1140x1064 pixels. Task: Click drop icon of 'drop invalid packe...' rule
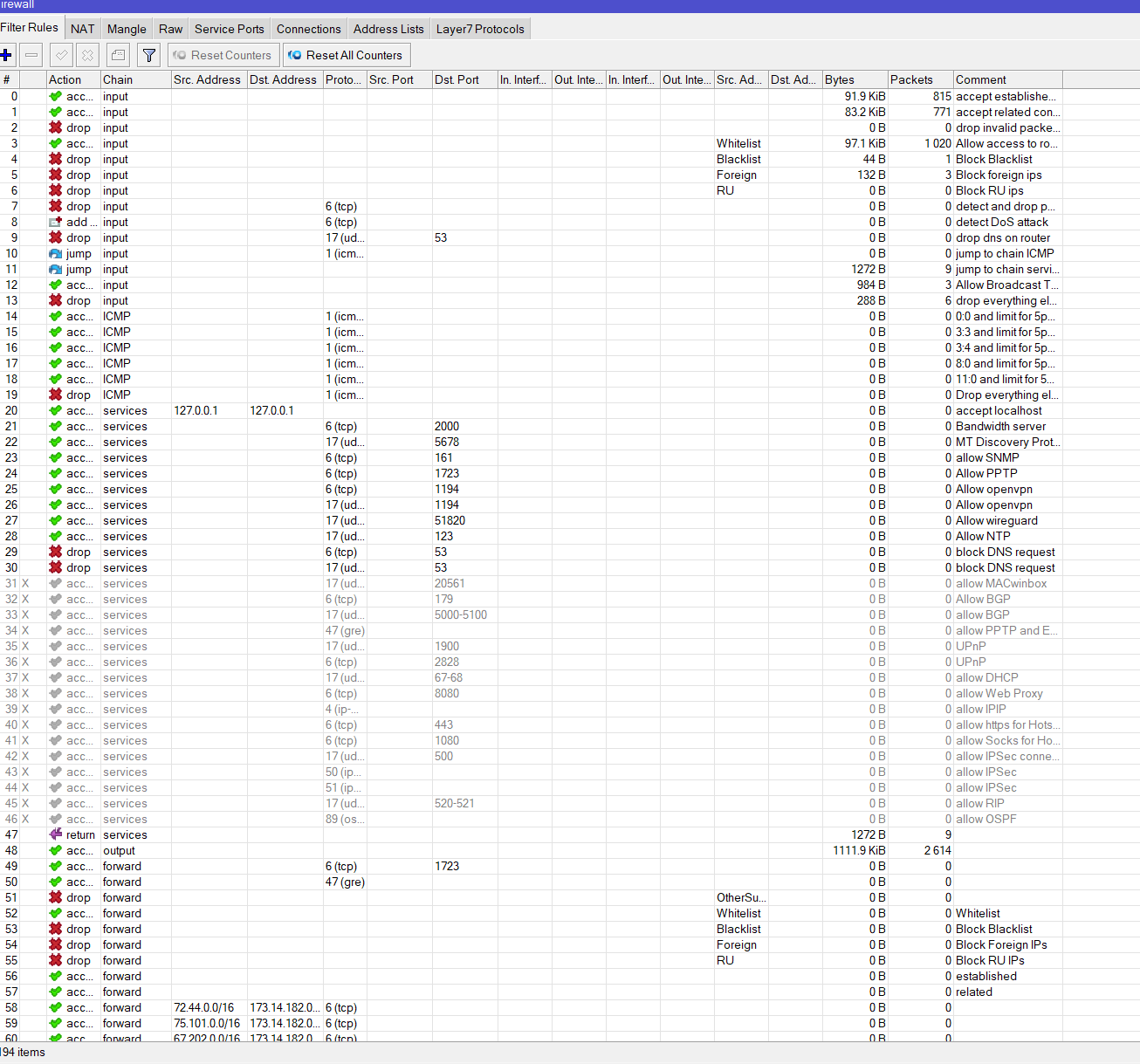(x=56, y=127)
